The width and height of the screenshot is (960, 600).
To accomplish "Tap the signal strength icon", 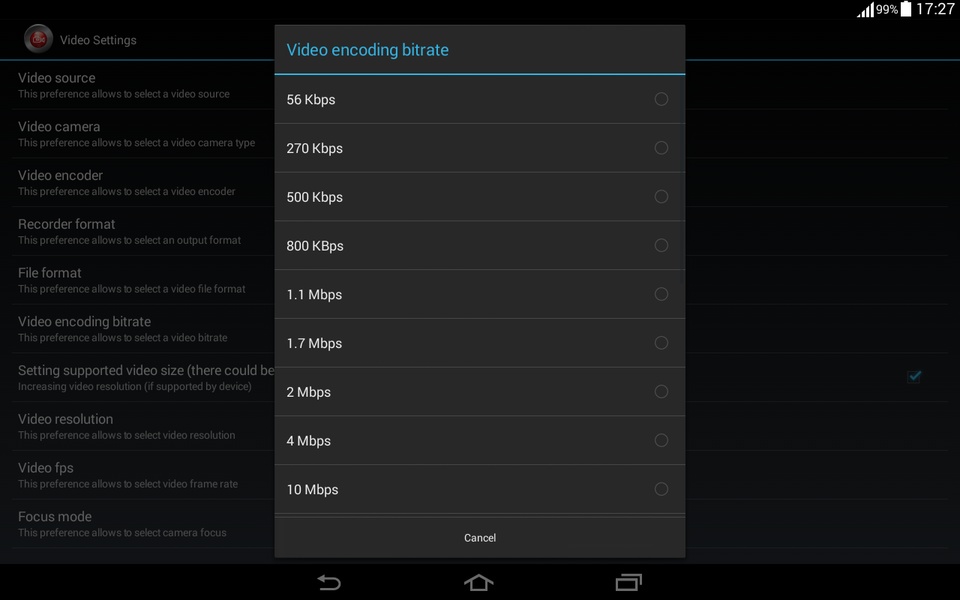I will click(865, 10).
